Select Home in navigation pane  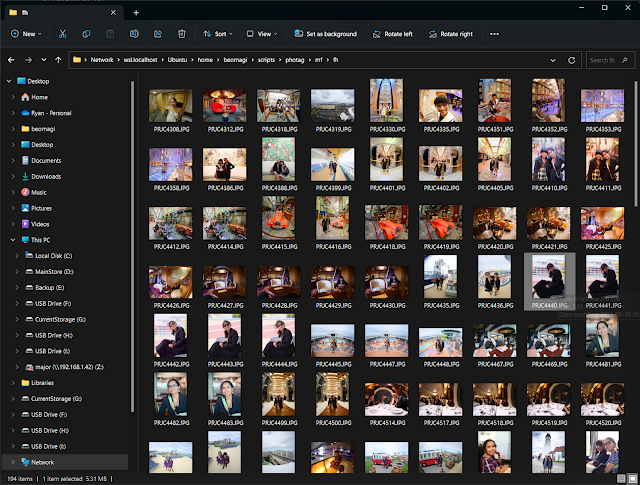pos(40,97)
